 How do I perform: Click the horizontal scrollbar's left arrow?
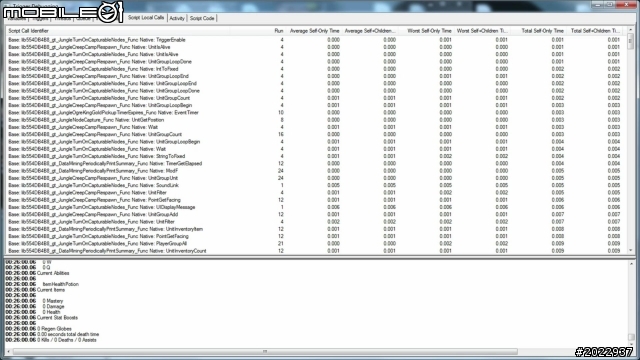[x=8, y=351]
